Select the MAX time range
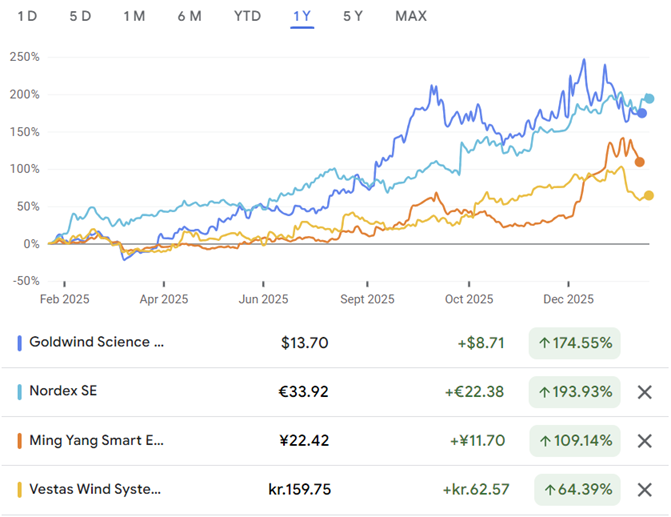Viewport: 671px width, 517px height. 411,16
